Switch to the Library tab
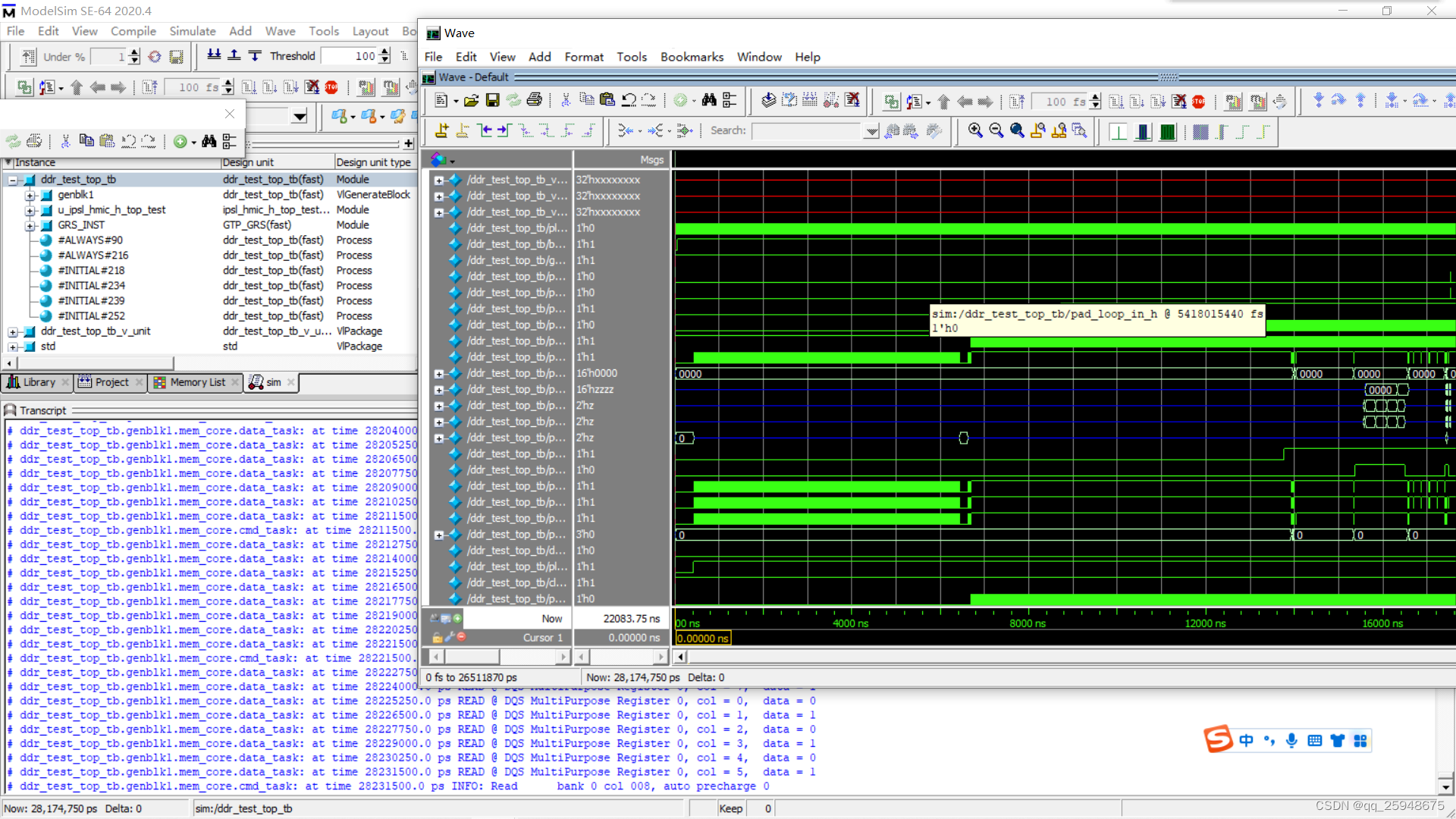This screenshot has width=1456, height=819. pos(37,382)
